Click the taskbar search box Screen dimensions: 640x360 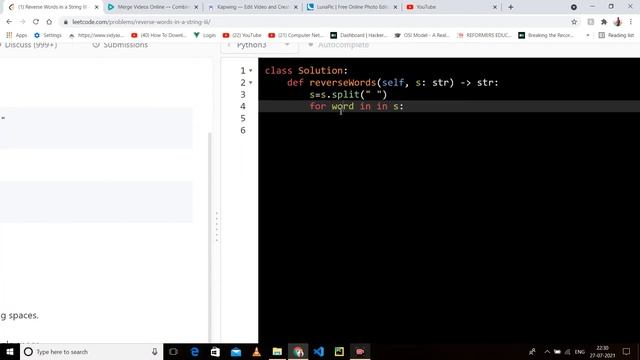[x=91, y=351]
